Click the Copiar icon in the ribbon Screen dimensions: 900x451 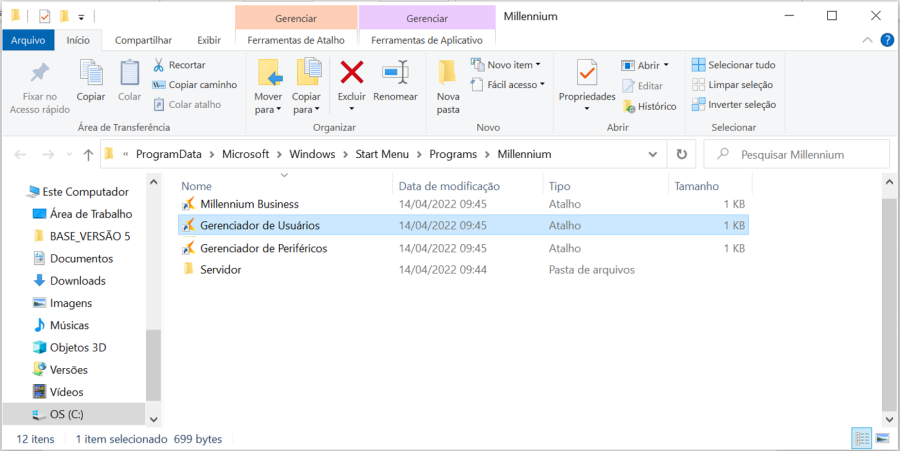(91, 73)
